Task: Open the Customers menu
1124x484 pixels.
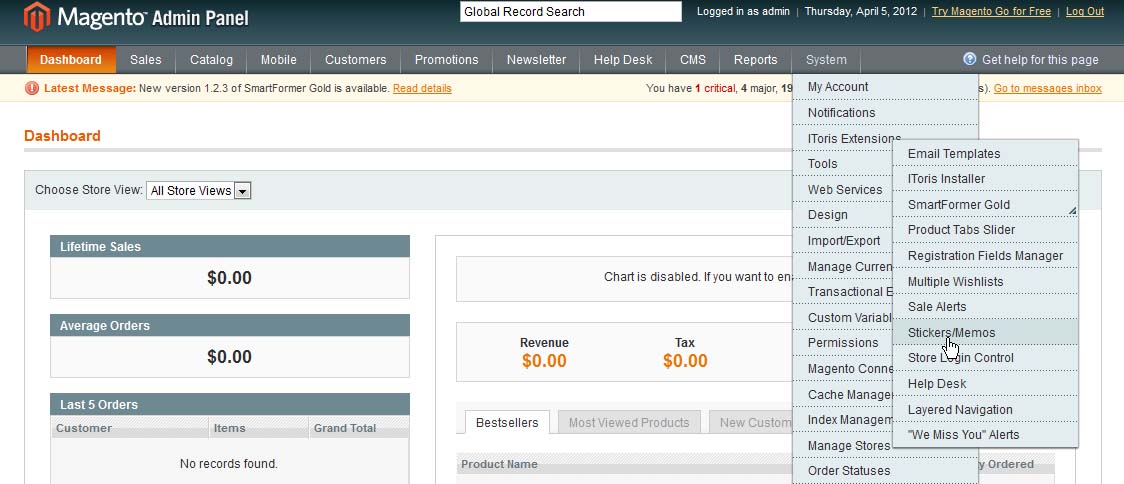Action: coord(356,60)
